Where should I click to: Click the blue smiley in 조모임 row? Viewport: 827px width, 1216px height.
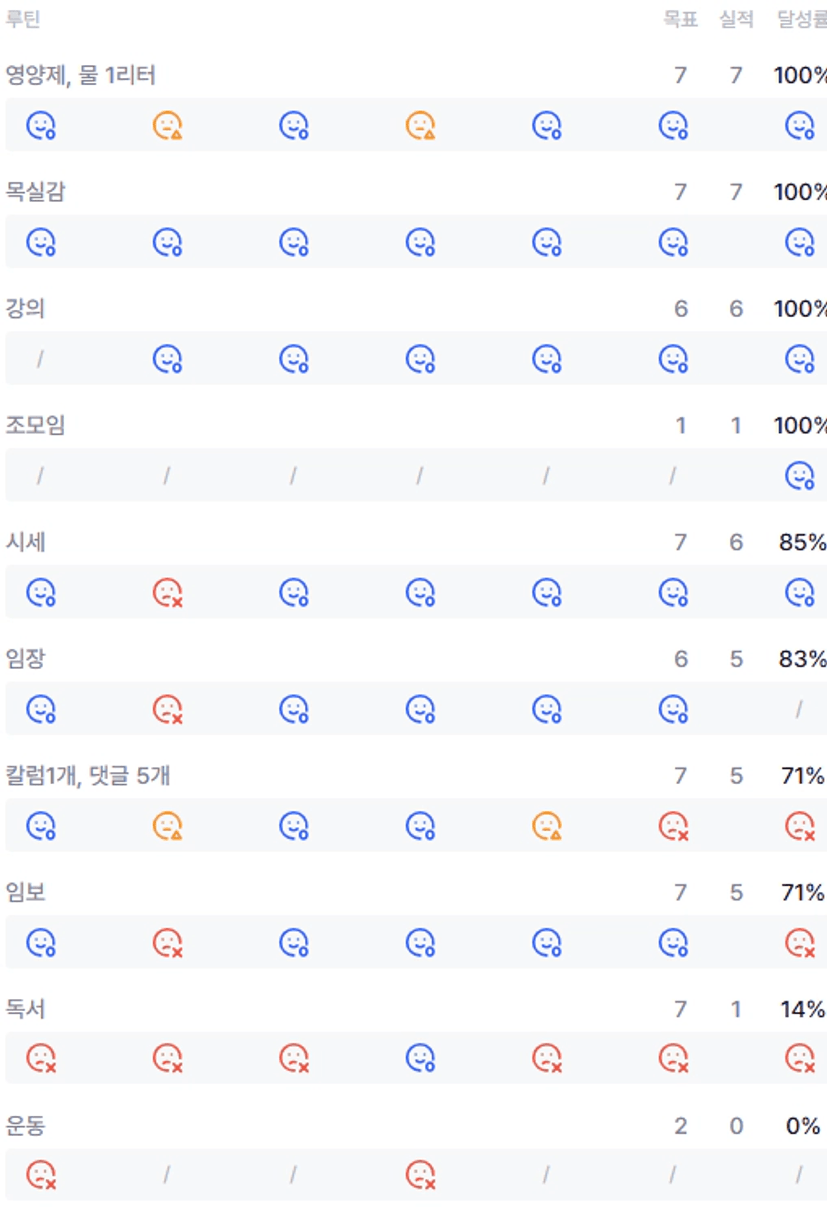[x=799, y=476]
